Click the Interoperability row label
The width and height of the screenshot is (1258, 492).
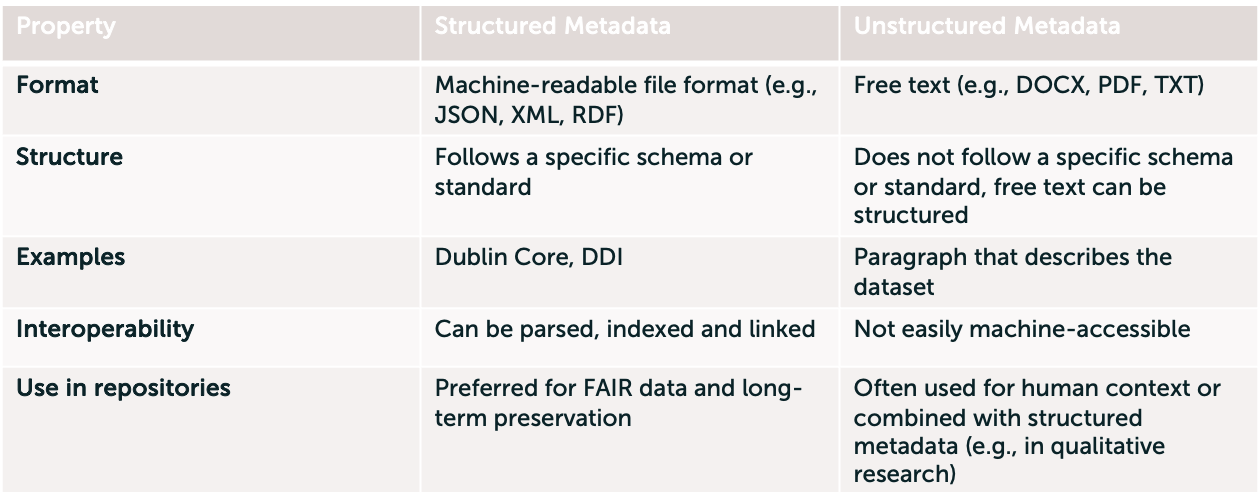coord(104,329)
